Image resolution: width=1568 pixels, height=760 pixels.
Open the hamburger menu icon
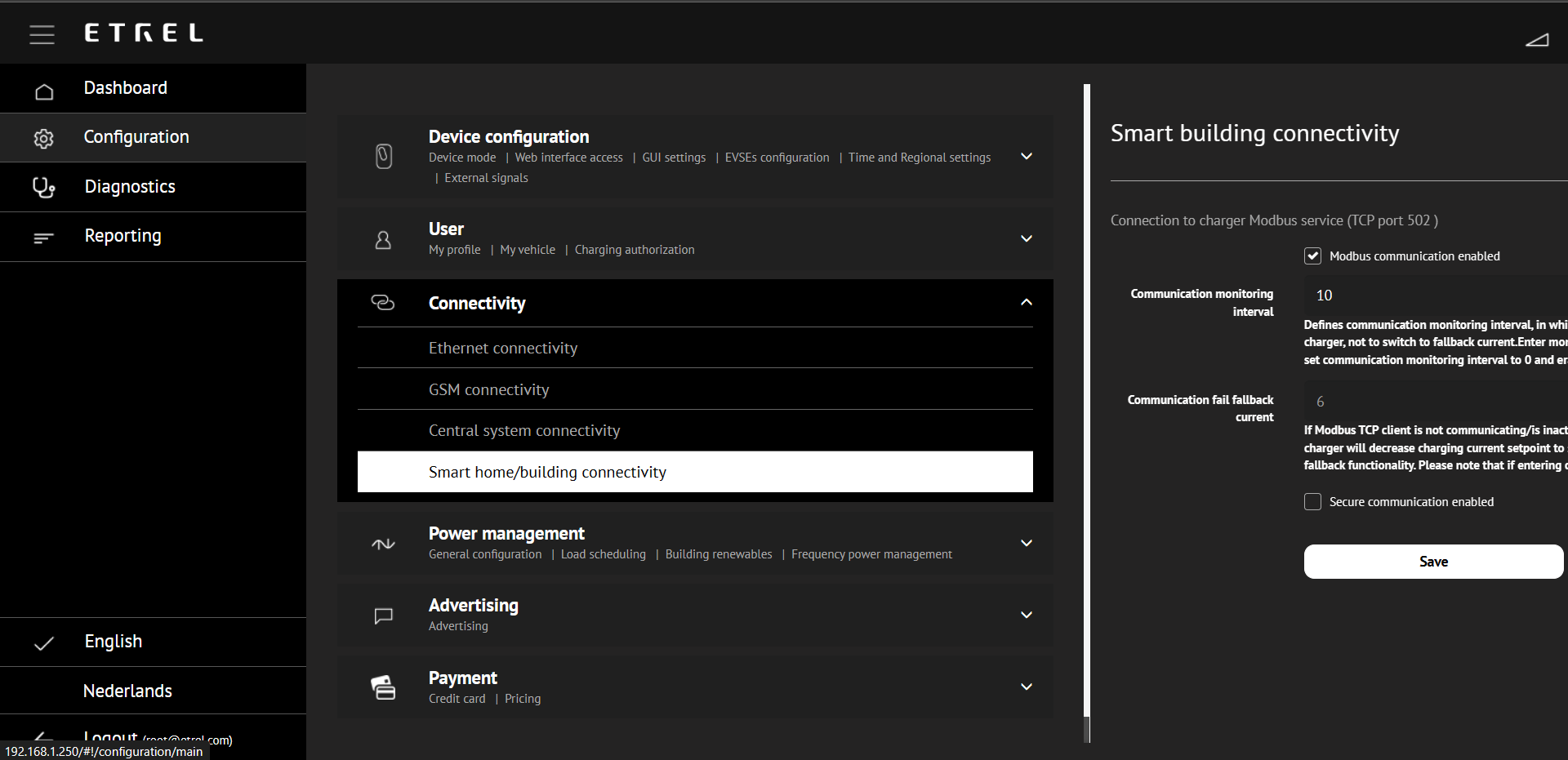(42, 34)
